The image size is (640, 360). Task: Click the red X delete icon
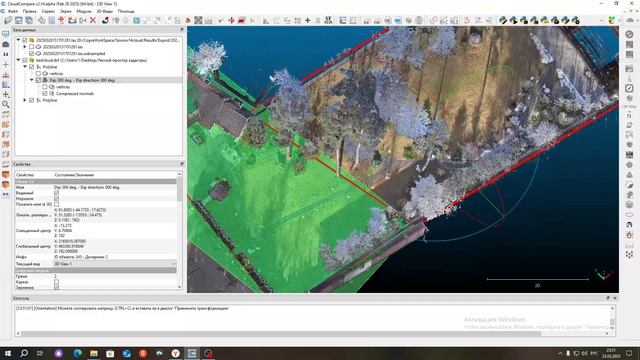pos(93,20)
